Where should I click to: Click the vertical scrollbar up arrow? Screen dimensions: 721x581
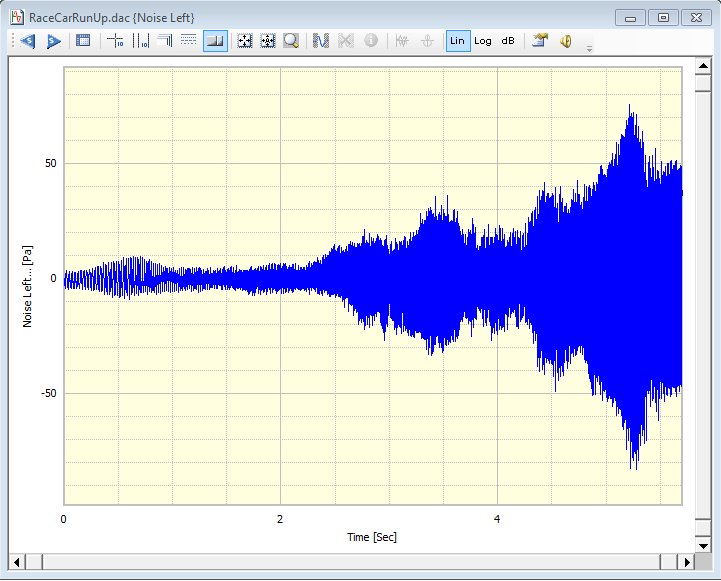click(704, 64)
